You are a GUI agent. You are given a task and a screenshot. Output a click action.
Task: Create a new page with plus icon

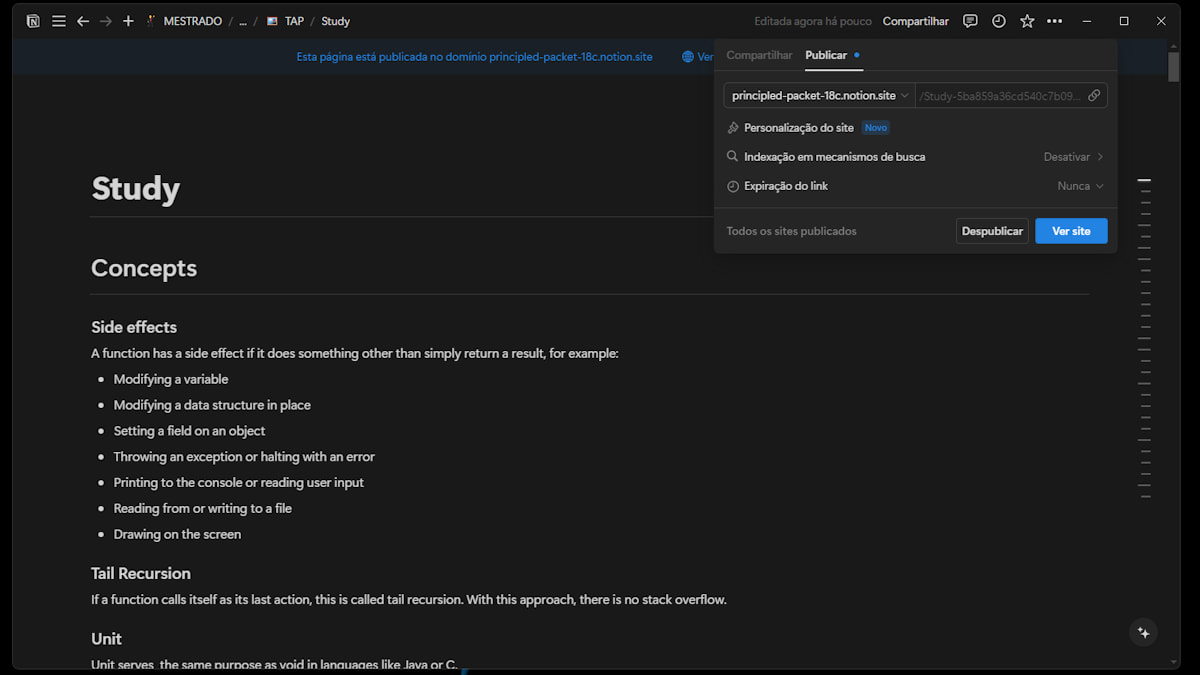[x=128, y=21]
